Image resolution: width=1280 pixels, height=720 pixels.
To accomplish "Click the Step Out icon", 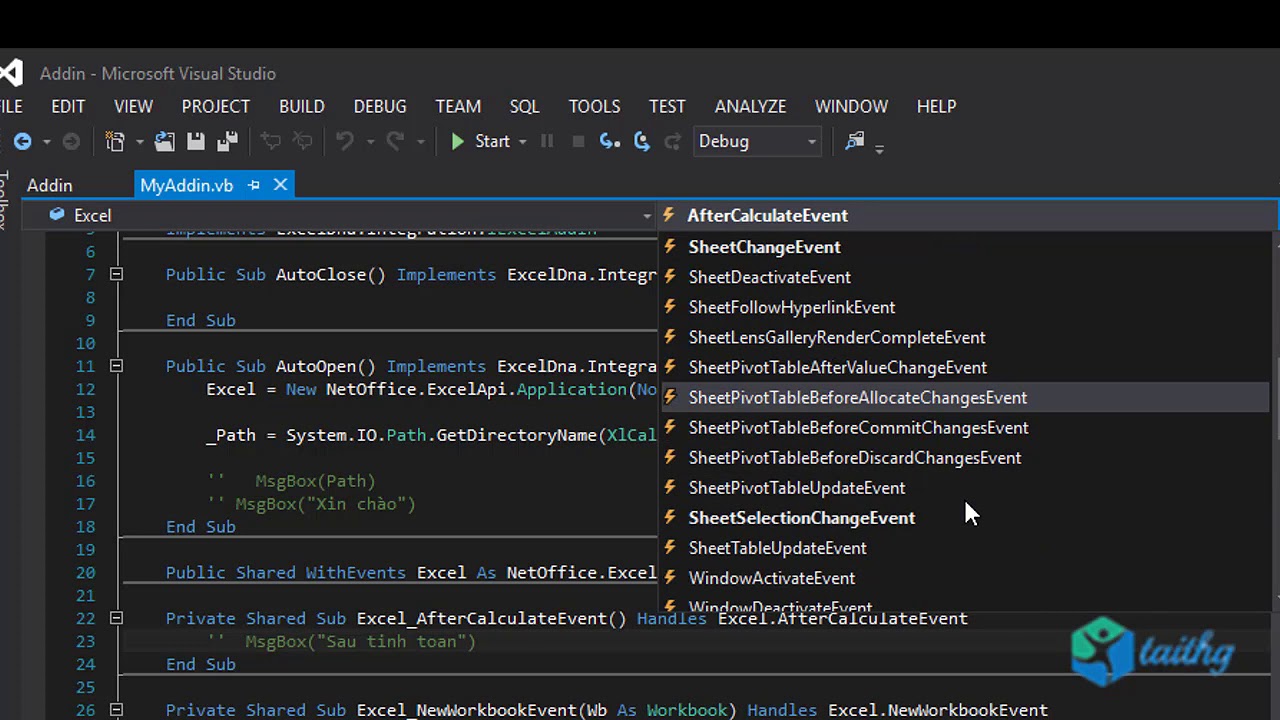I will click(673, 142).
